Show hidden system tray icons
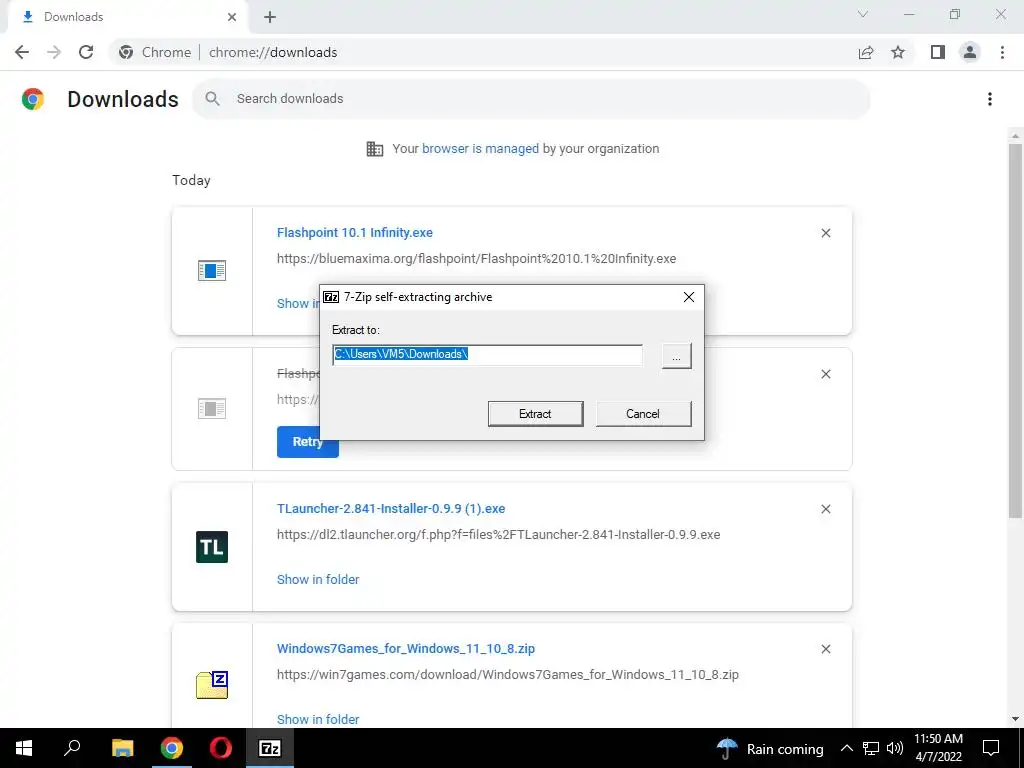 tap(846, 748)
